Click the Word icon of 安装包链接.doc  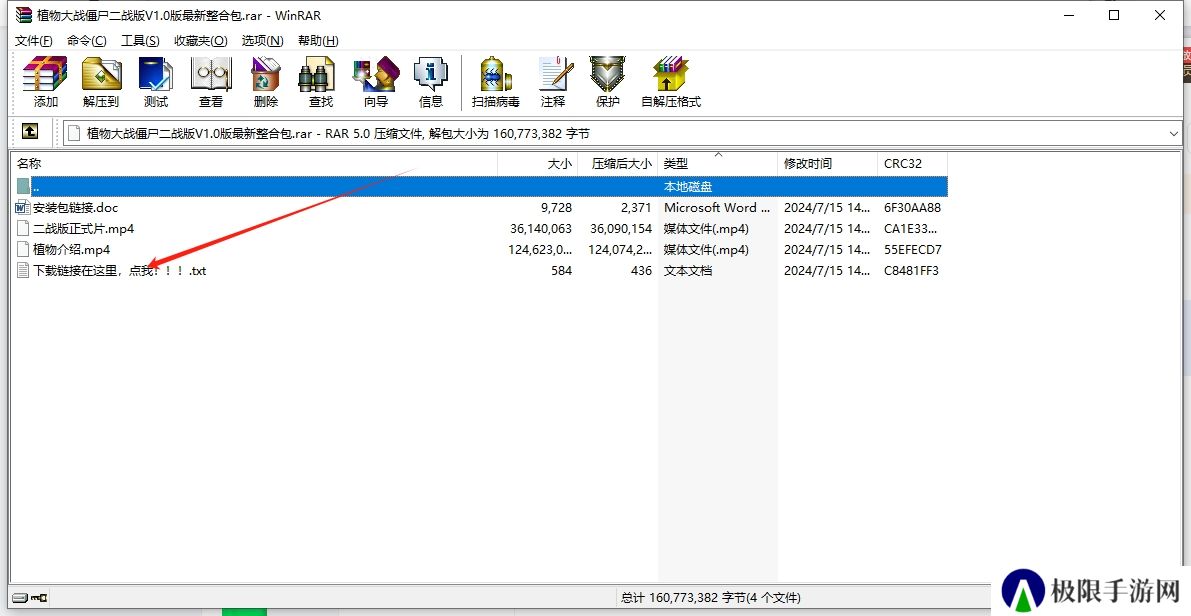(x=23, y=207)
